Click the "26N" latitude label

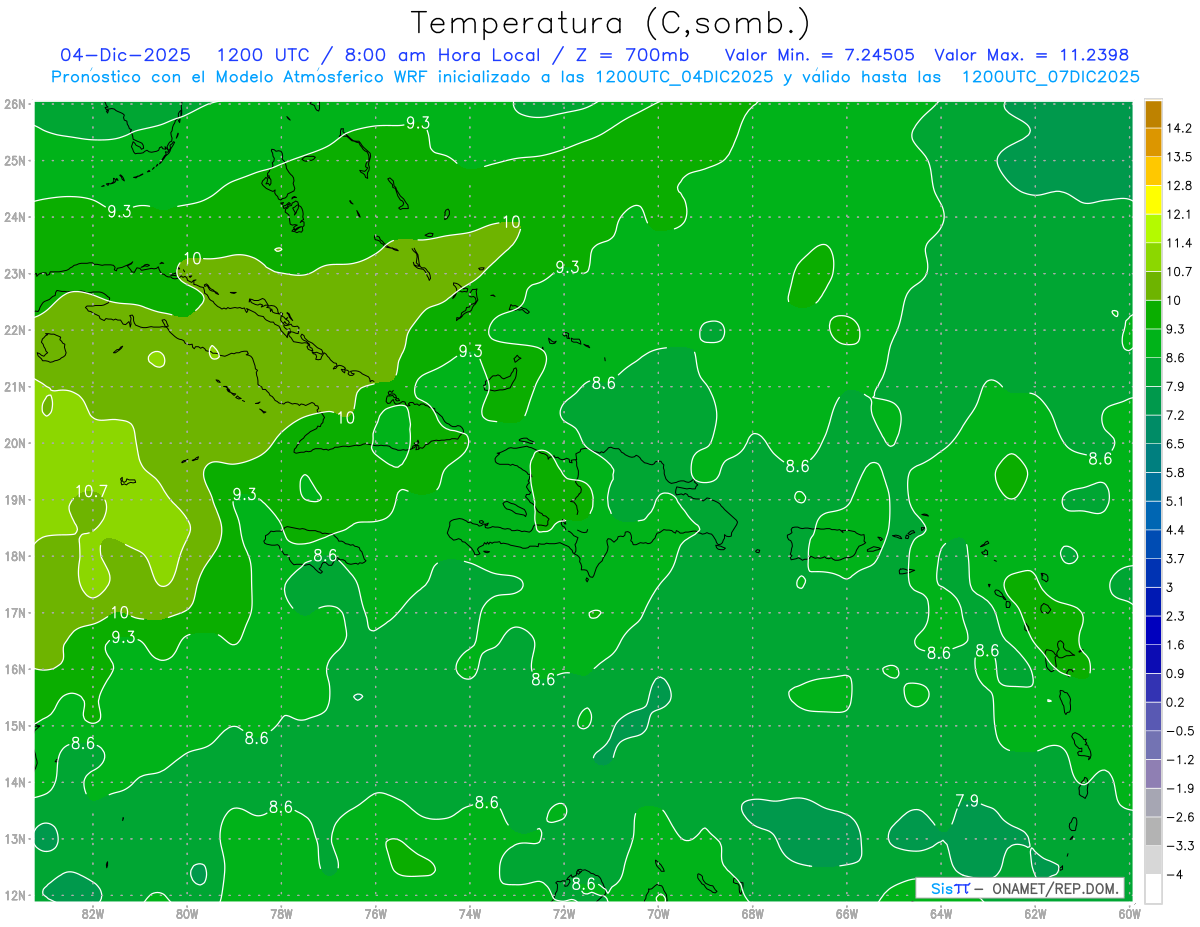[14, 104]
